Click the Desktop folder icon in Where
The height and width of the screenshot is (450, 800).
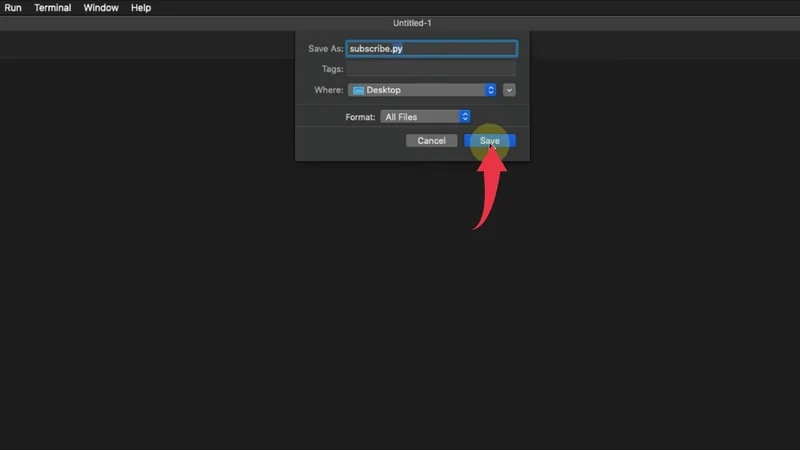pos(358,90)
